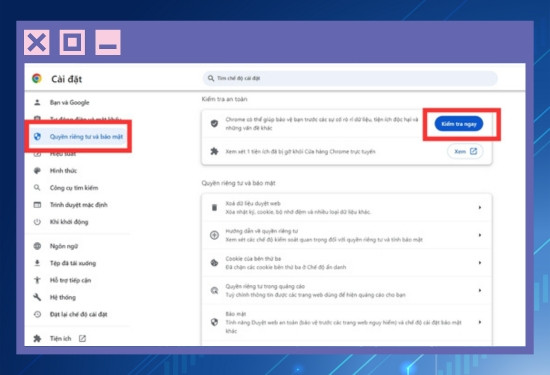This screenshot has height=375, width=550.
Task: Click the shield check icon in the Kiểm tra an toàn card
Action: click(x=214, y=123)
